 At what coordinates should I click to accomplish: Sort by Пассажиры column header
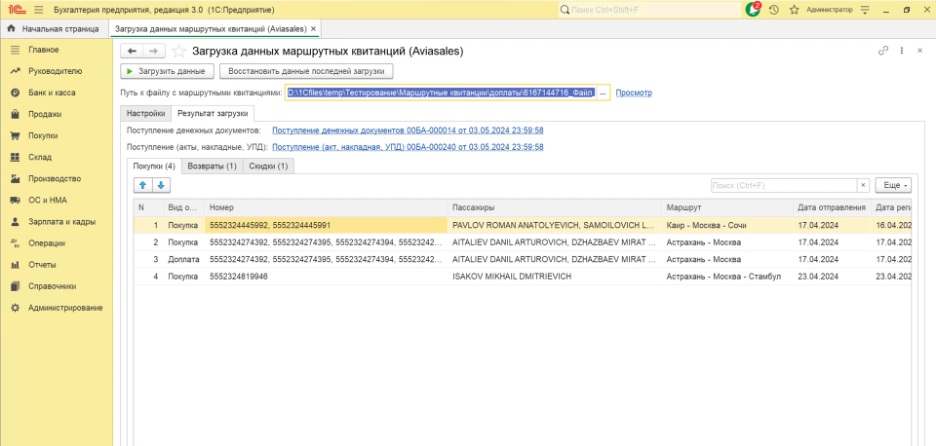tap(555, 207)
